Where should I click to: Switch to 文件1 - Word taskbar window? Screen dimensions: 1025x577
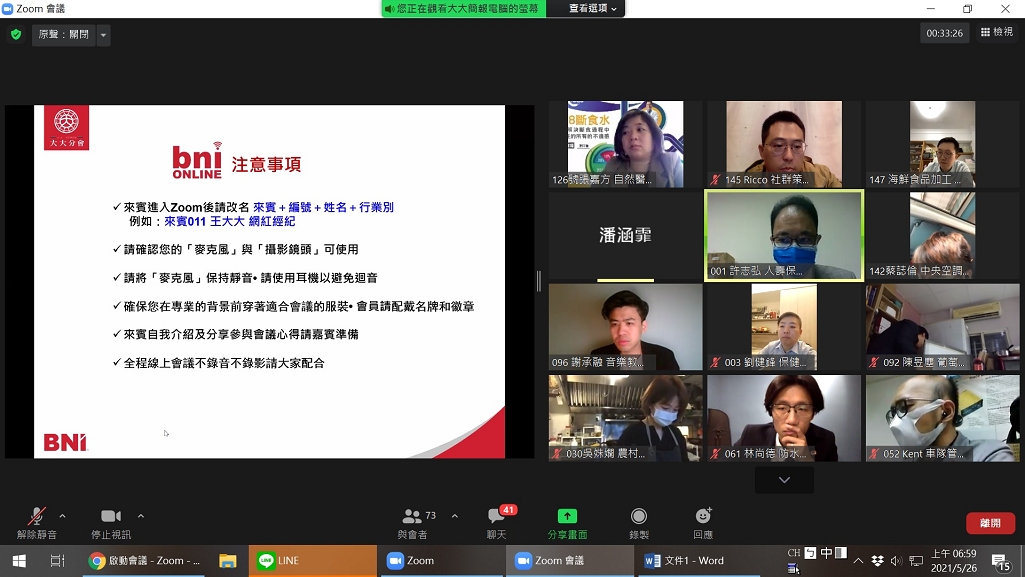pyautogui.click(x=698, y=561)
